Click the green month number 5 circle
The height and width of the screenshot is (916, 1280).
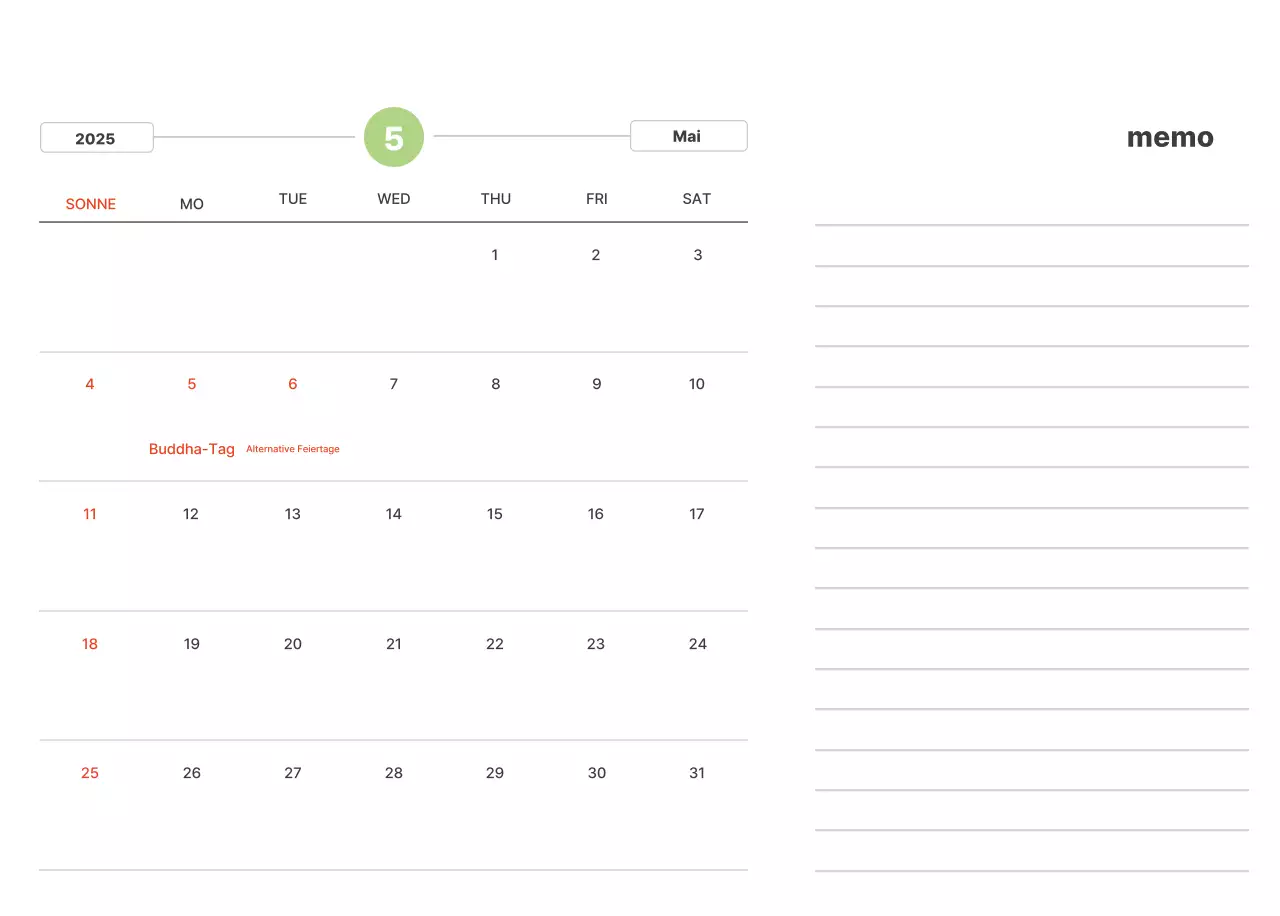[394, 137]
